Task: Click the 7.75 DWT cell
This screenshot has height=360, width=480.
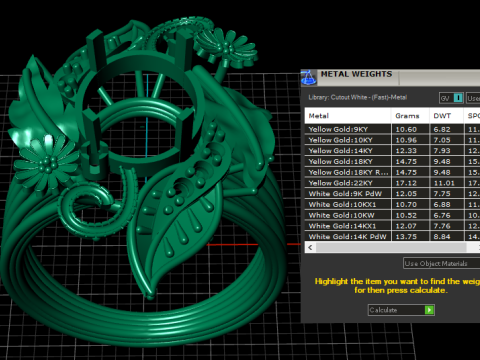Action: (x=447, y=194)
